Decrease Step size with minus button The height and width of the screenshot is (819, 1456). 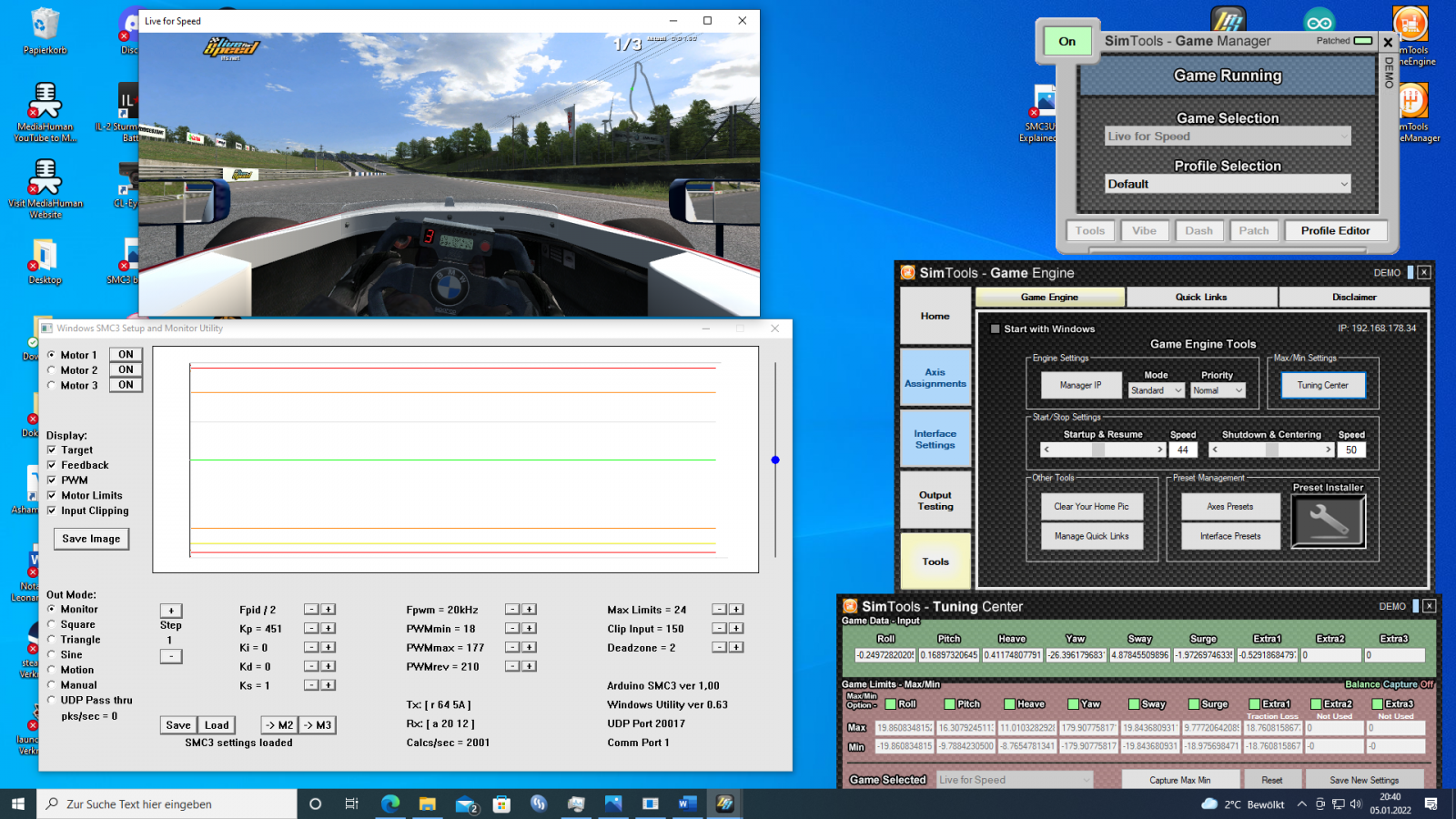(171, 656)
